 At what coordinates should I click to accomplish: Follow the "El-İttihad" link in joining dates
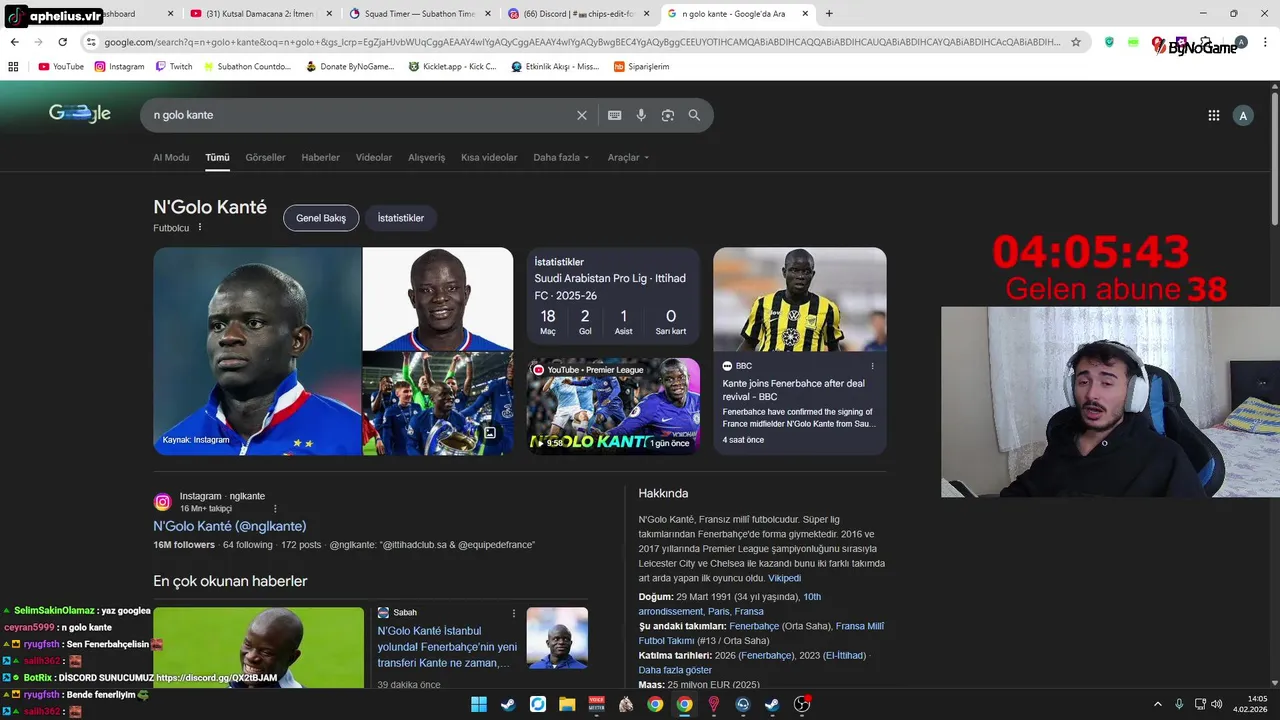844,655
